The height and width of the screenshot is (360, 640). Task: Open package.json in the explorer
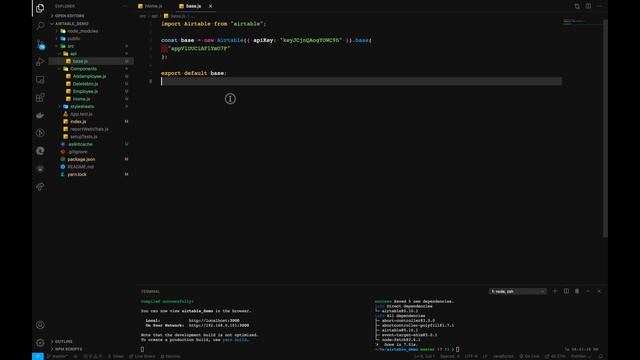point(81,159)
